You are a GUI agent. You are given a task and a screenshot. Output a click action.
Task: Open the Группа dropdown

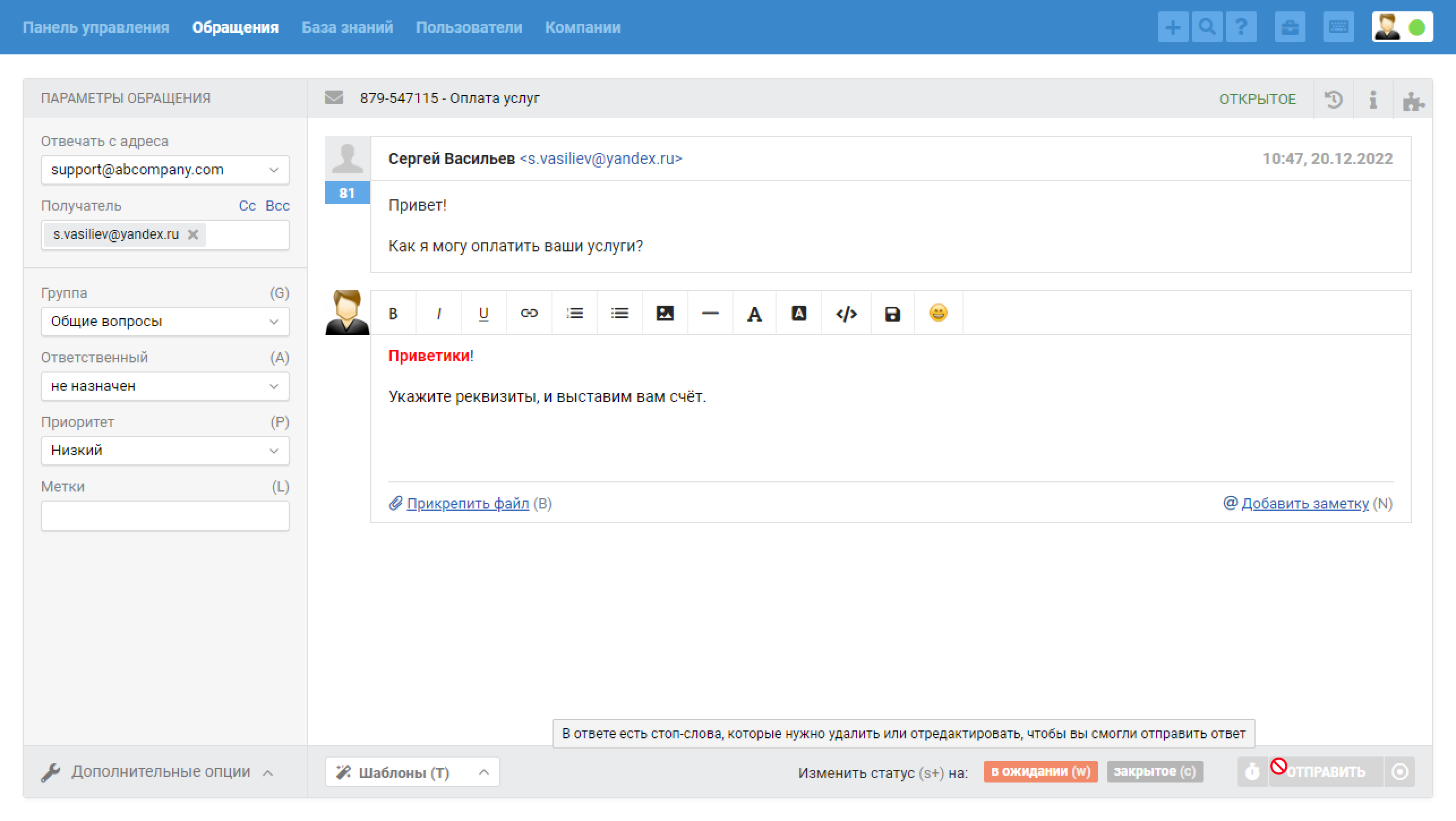pyautogui.click(x=165, y=322)
